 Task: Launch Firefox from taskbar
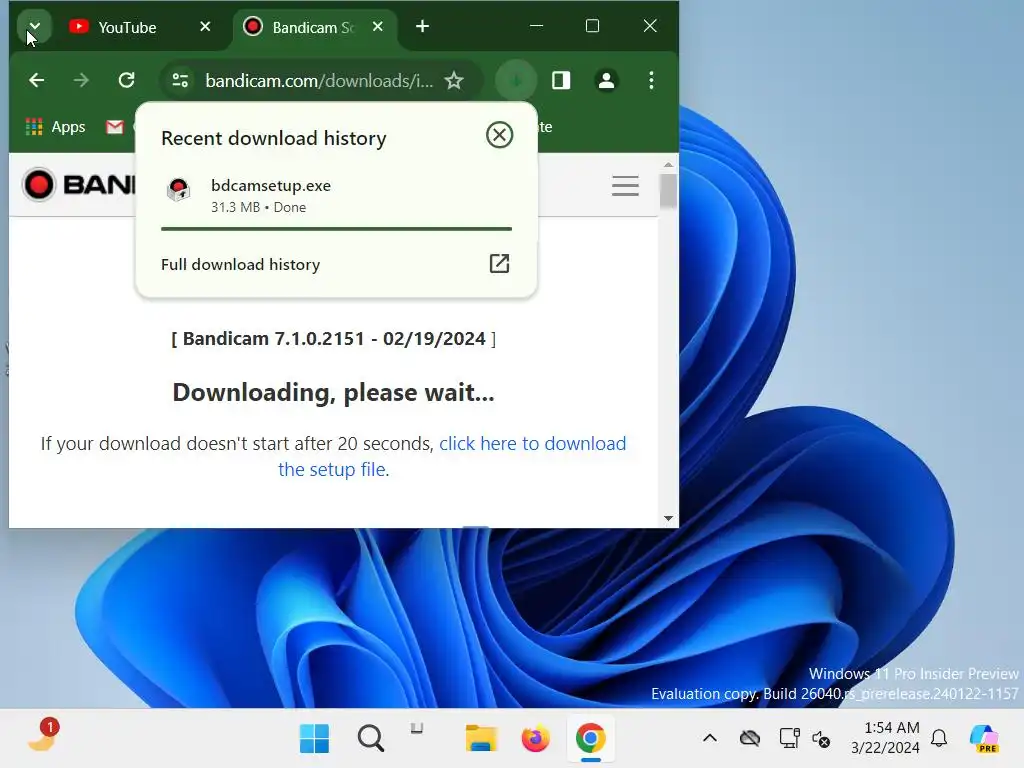coord(536,739)
